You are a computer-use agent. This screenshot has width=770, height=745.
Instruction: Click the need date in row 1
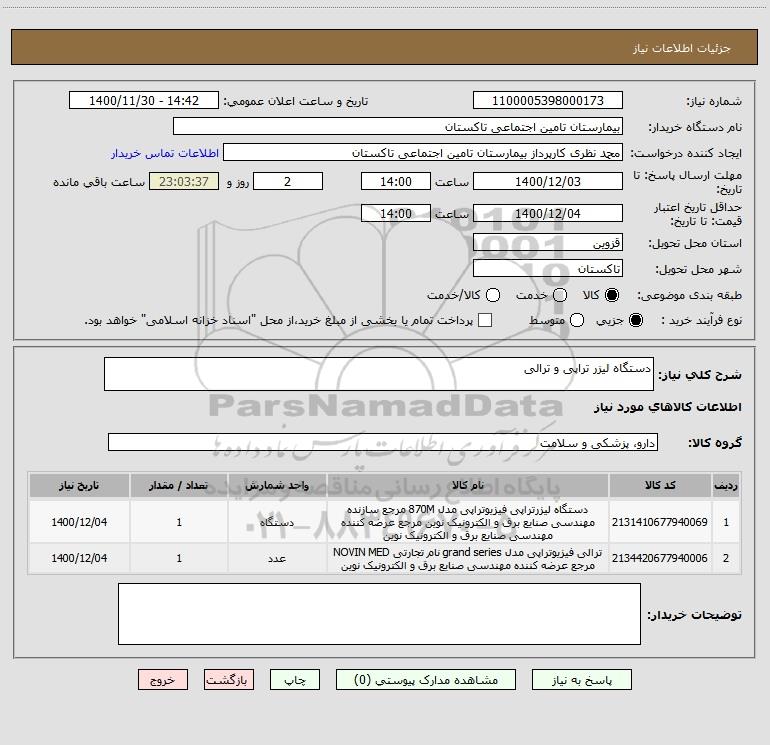click(79, 522)
